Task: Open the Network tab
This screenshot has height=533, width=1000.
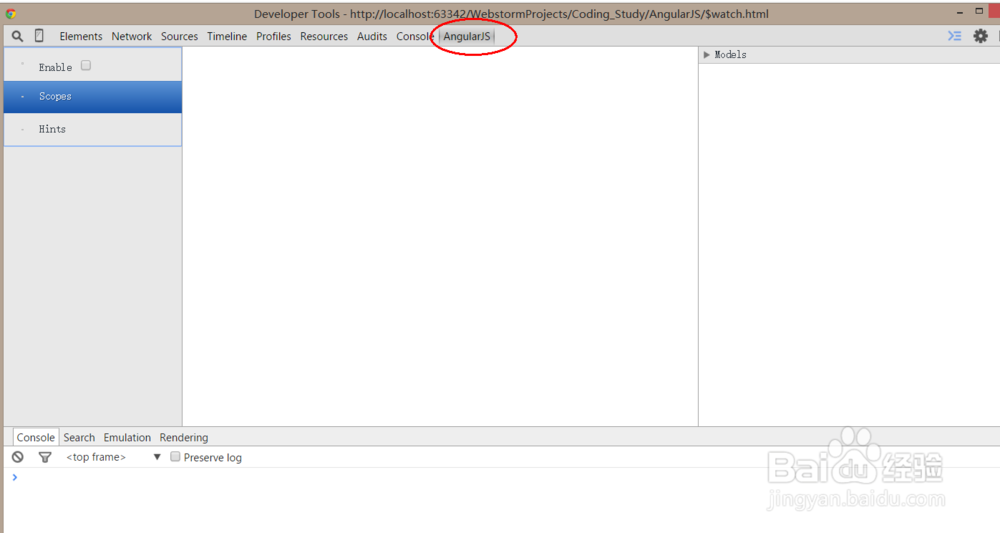Action: tap(131, 36)
